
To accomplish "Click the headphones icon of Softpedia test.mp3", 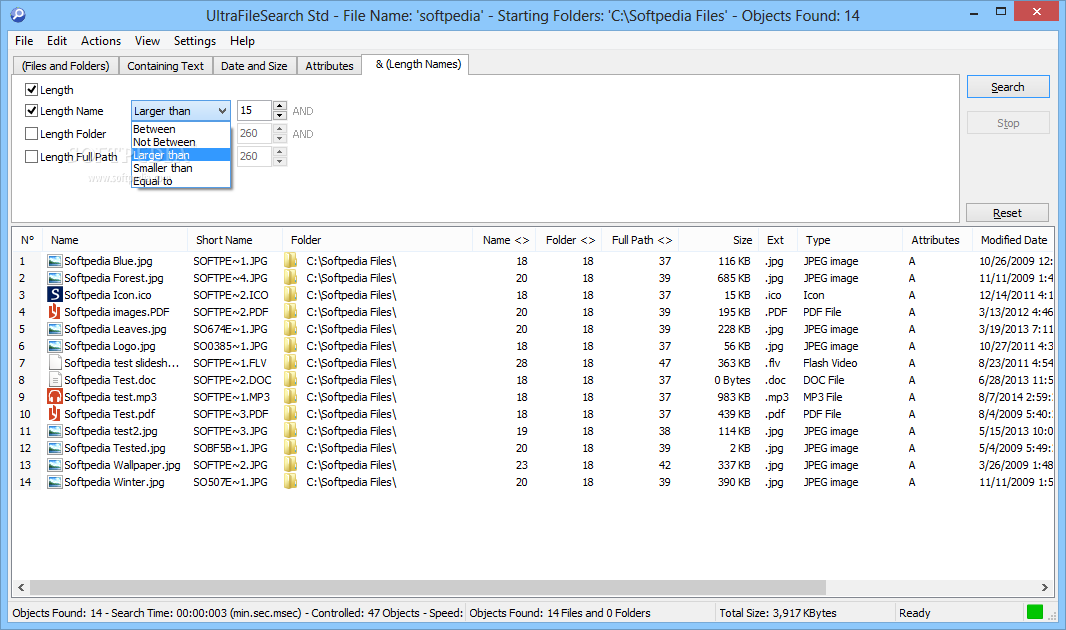I will [x=54, y=397].
